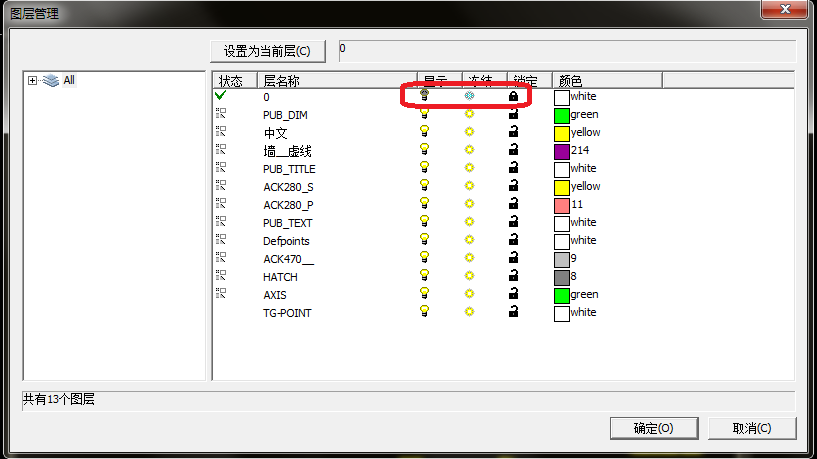The width and height of the screenshot is (817, 459).
Task: Select the Defpoints layer name
Action: [286, 241]
